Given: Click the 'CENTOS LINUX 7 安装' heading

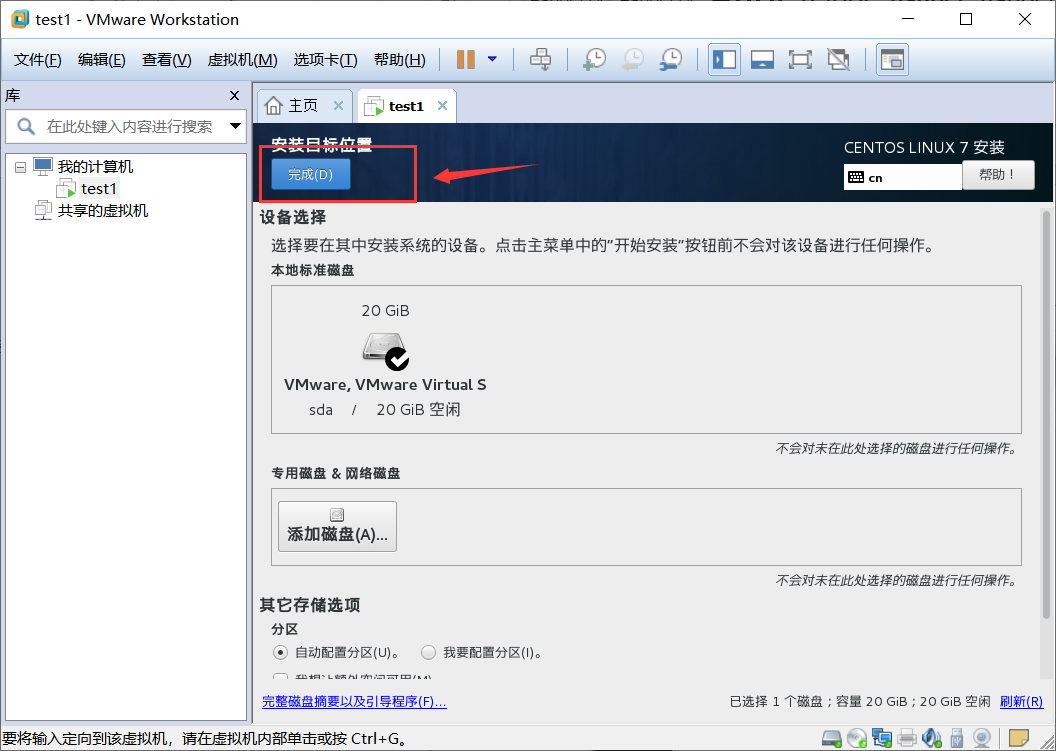Looking at the screenshot, I should (x=924, y=148).
